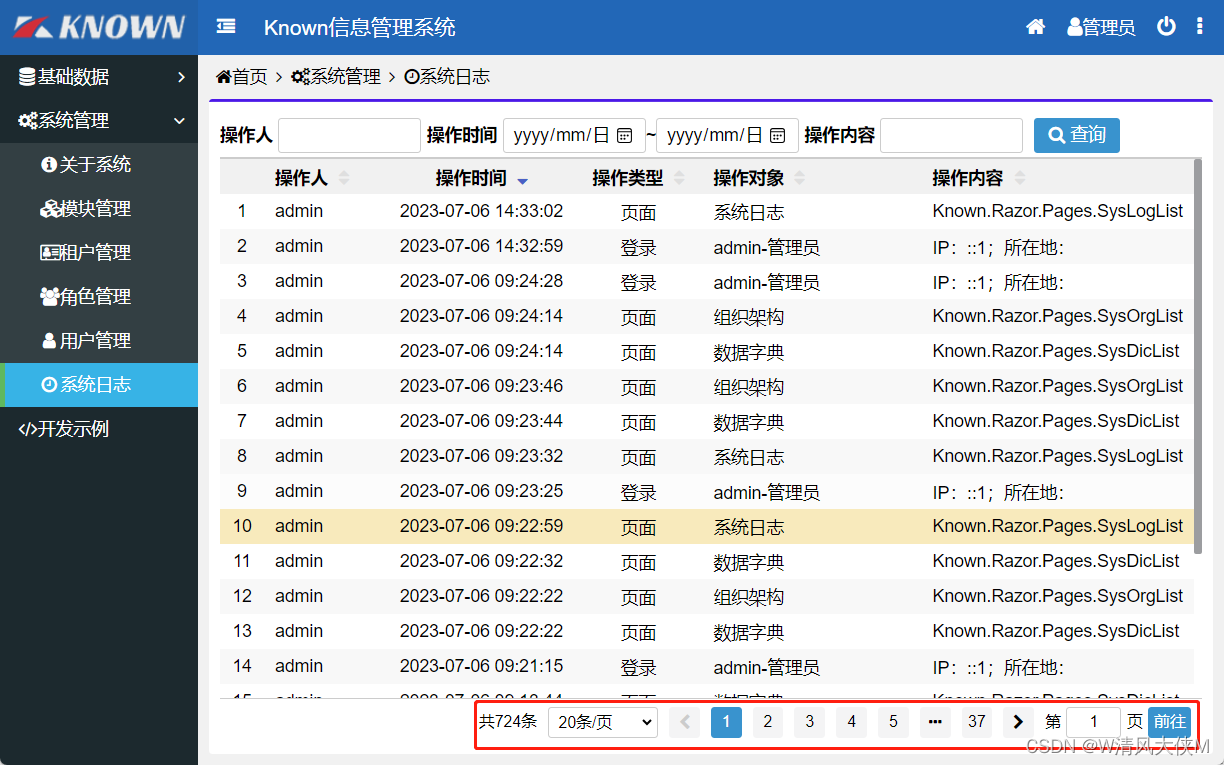Click SysOrgList content in row 12
The image size is (1224, 765).
pos(1058,596)
